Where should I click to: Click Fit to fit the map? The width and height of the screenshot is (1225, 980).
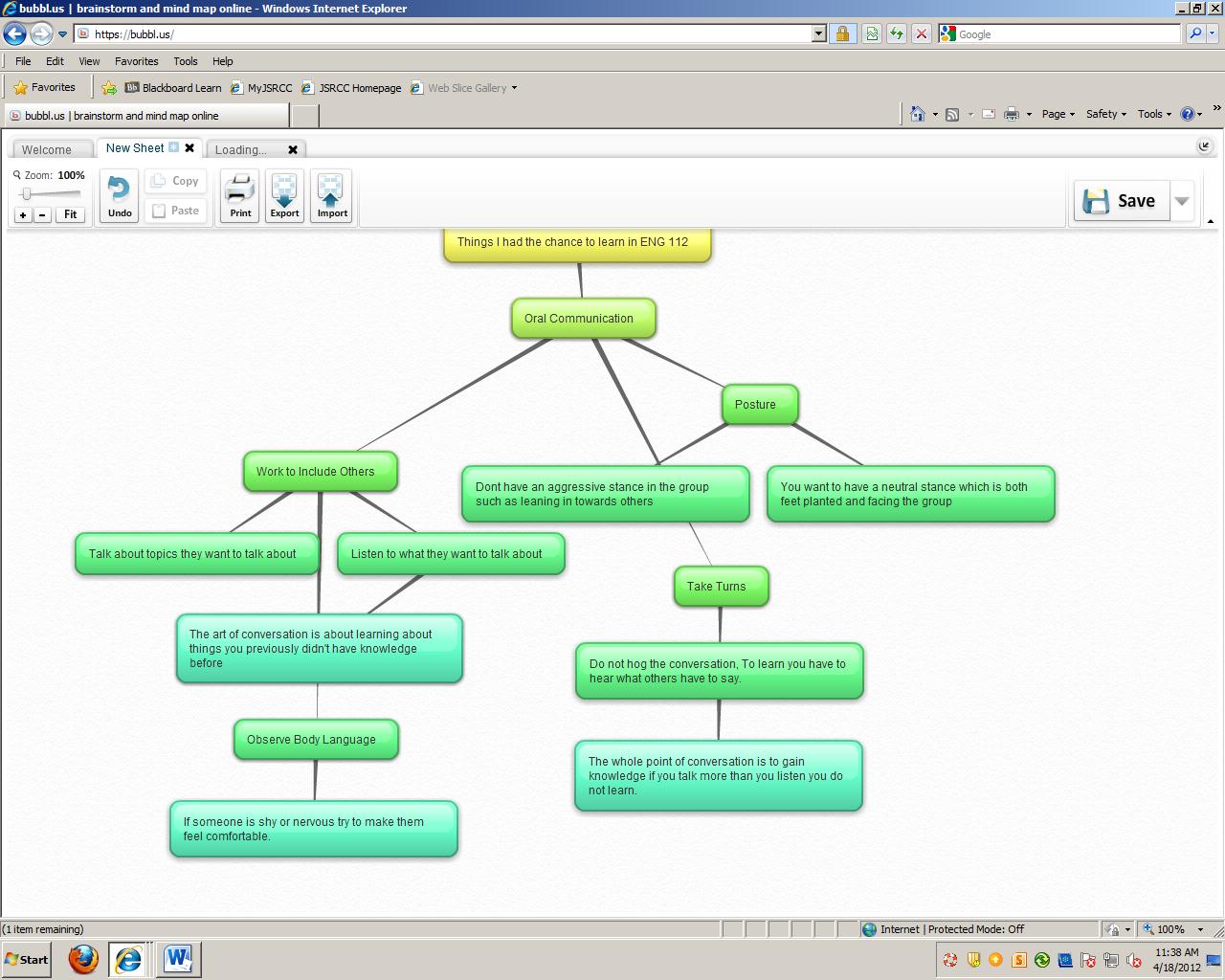click(70, 214)
